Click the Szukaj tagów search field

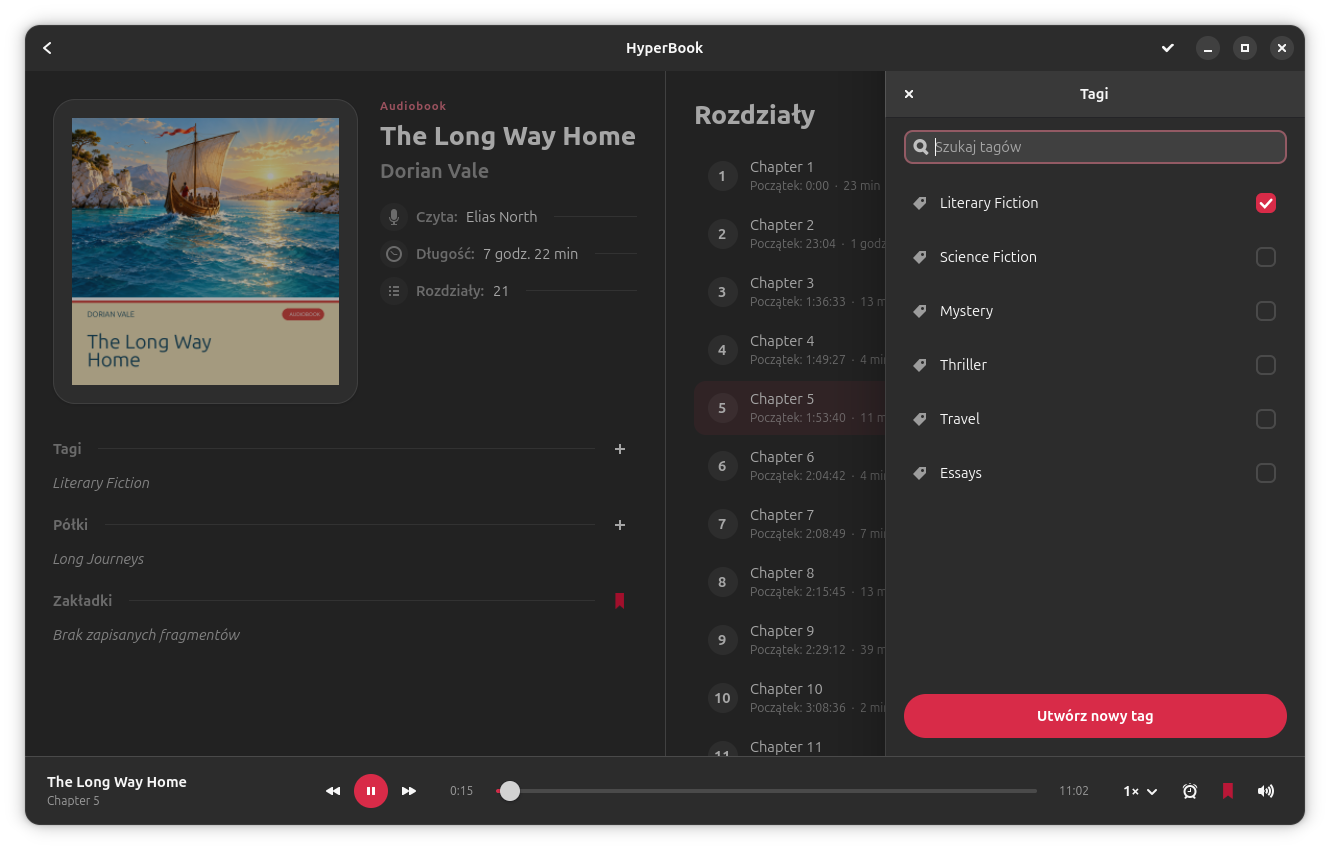coord(1095,147)
